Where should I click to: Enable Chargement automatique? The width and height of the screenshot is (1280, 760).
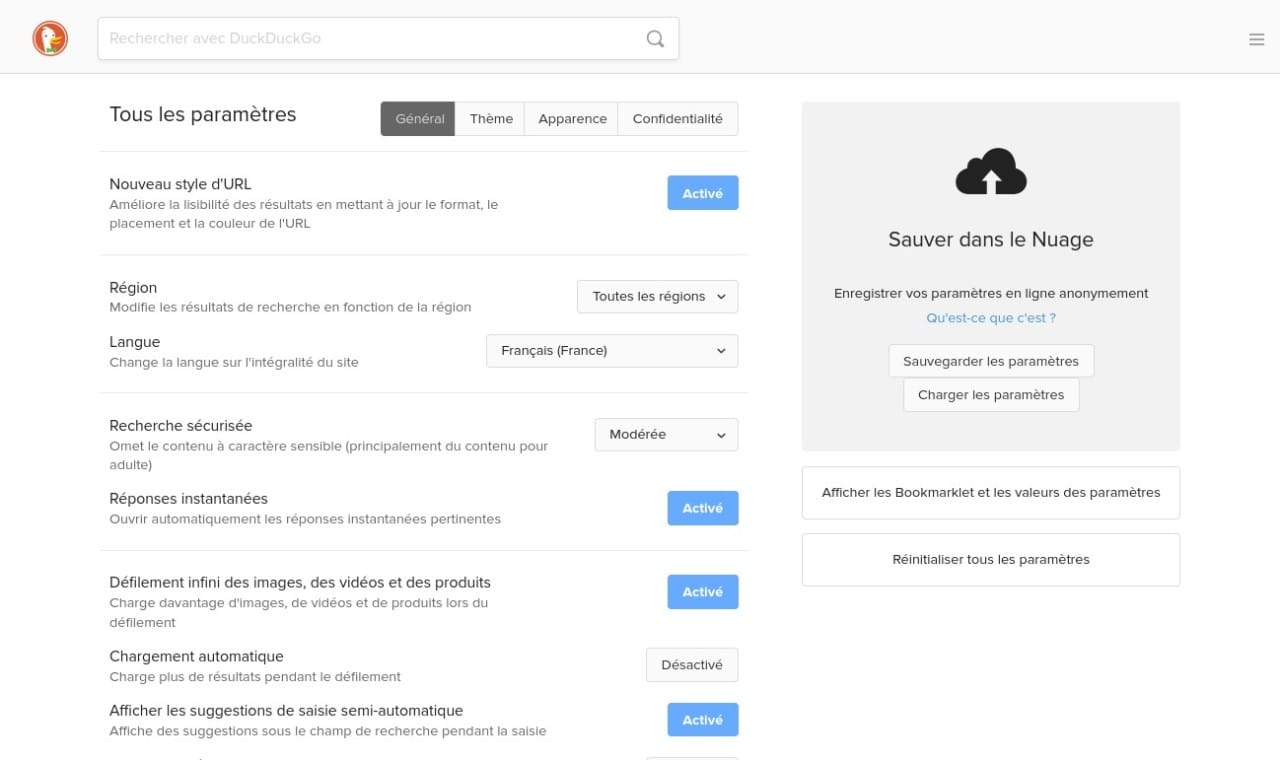692,664
